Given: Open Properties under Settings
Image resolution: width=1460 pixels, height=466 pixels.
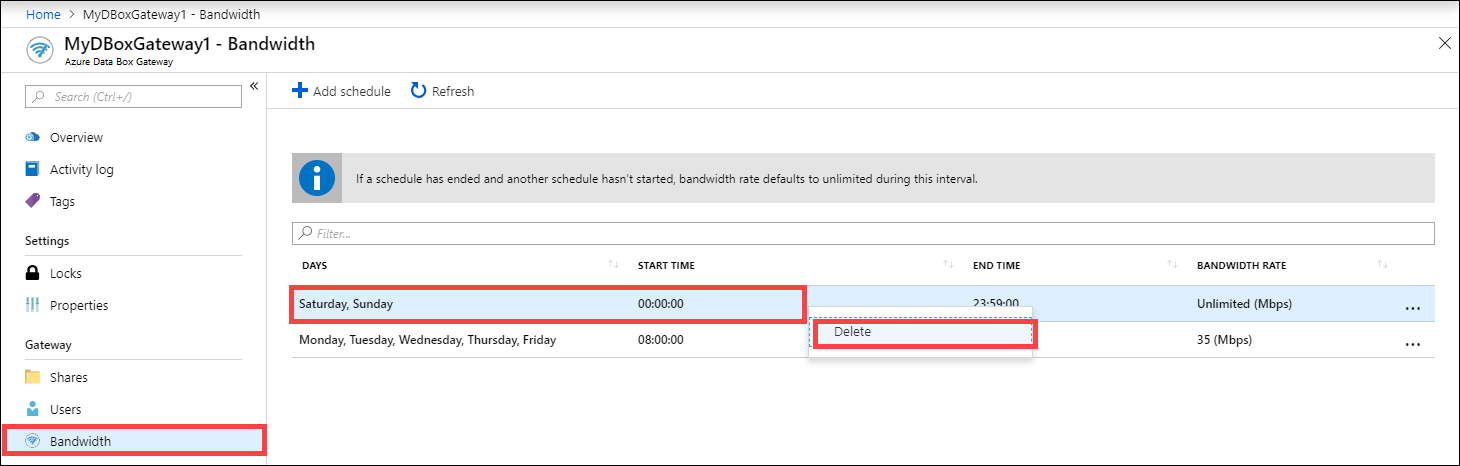Looking at the screenshot, I should point(79,305).
